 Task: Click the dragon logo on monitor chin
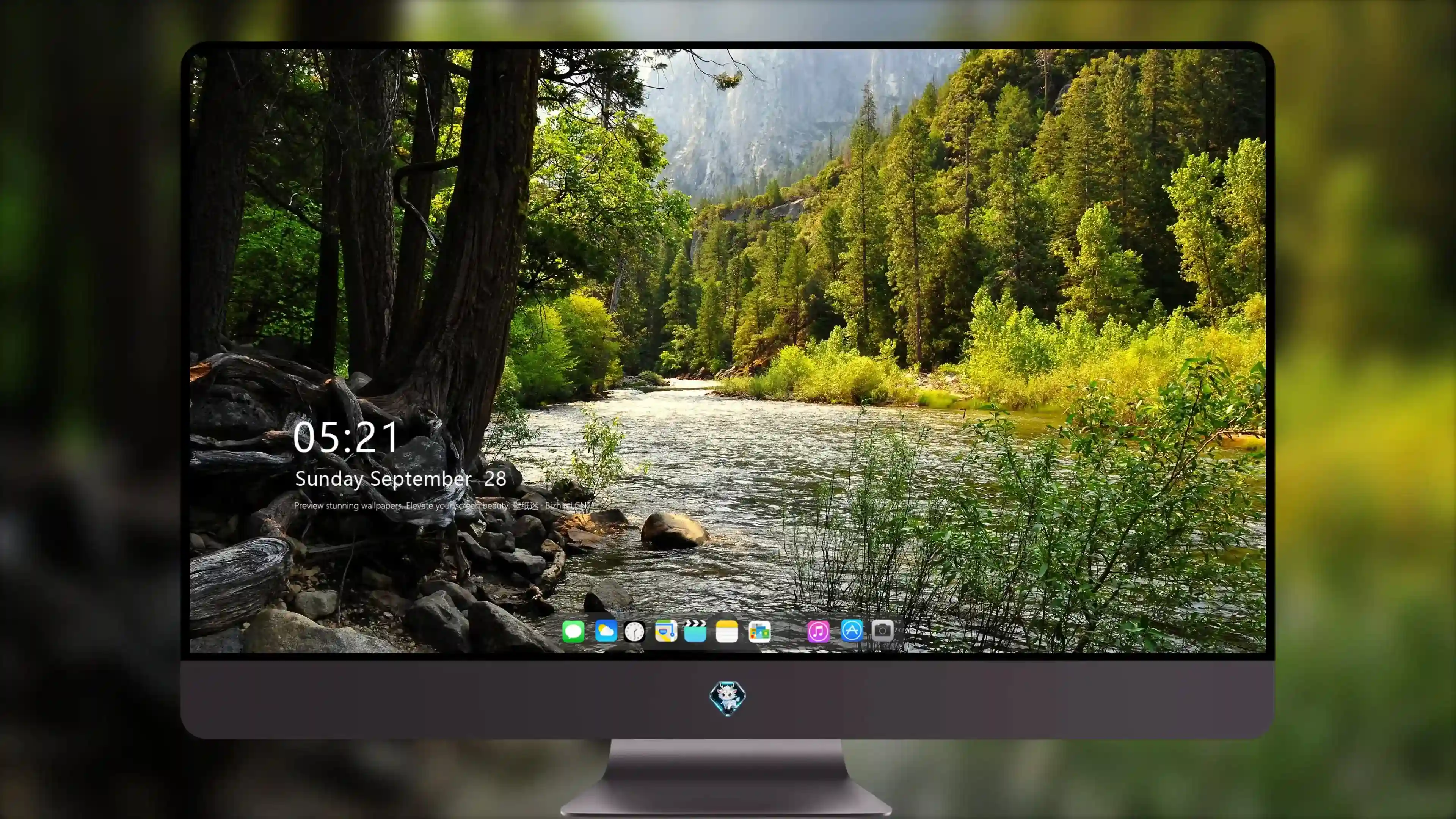pyautogui.click(x=728, y=698)
